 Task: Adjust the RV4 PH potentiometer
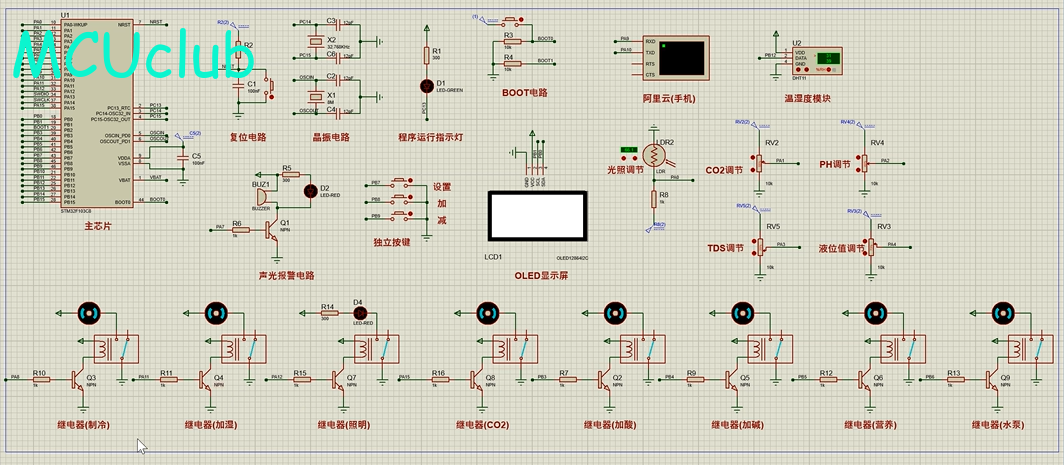coord(865,161)
